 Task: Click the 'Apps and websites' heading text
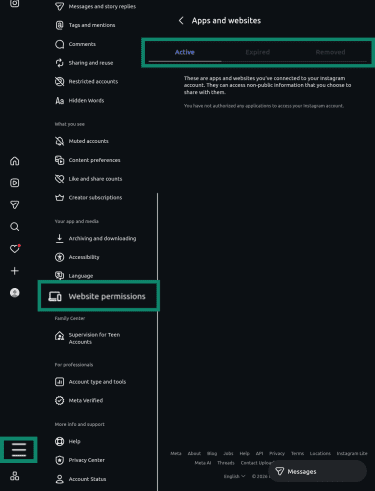tap(226, 21)
